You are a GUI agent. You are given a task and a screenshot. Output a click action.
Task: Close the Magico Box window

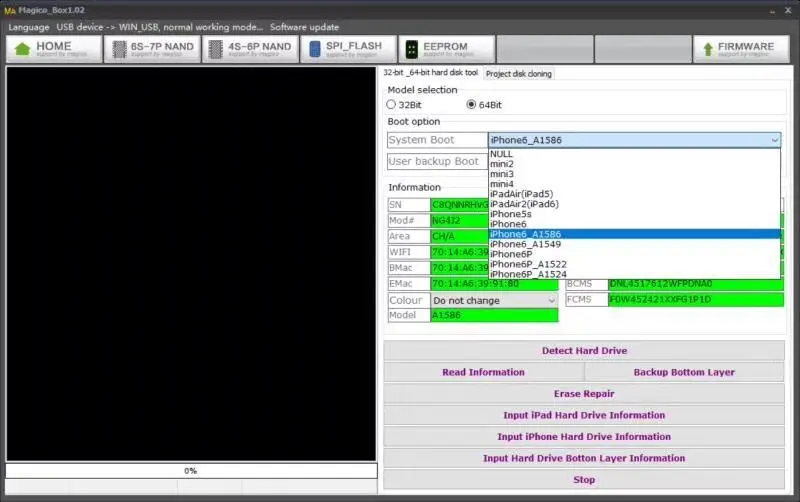click(x=788, y=10)
